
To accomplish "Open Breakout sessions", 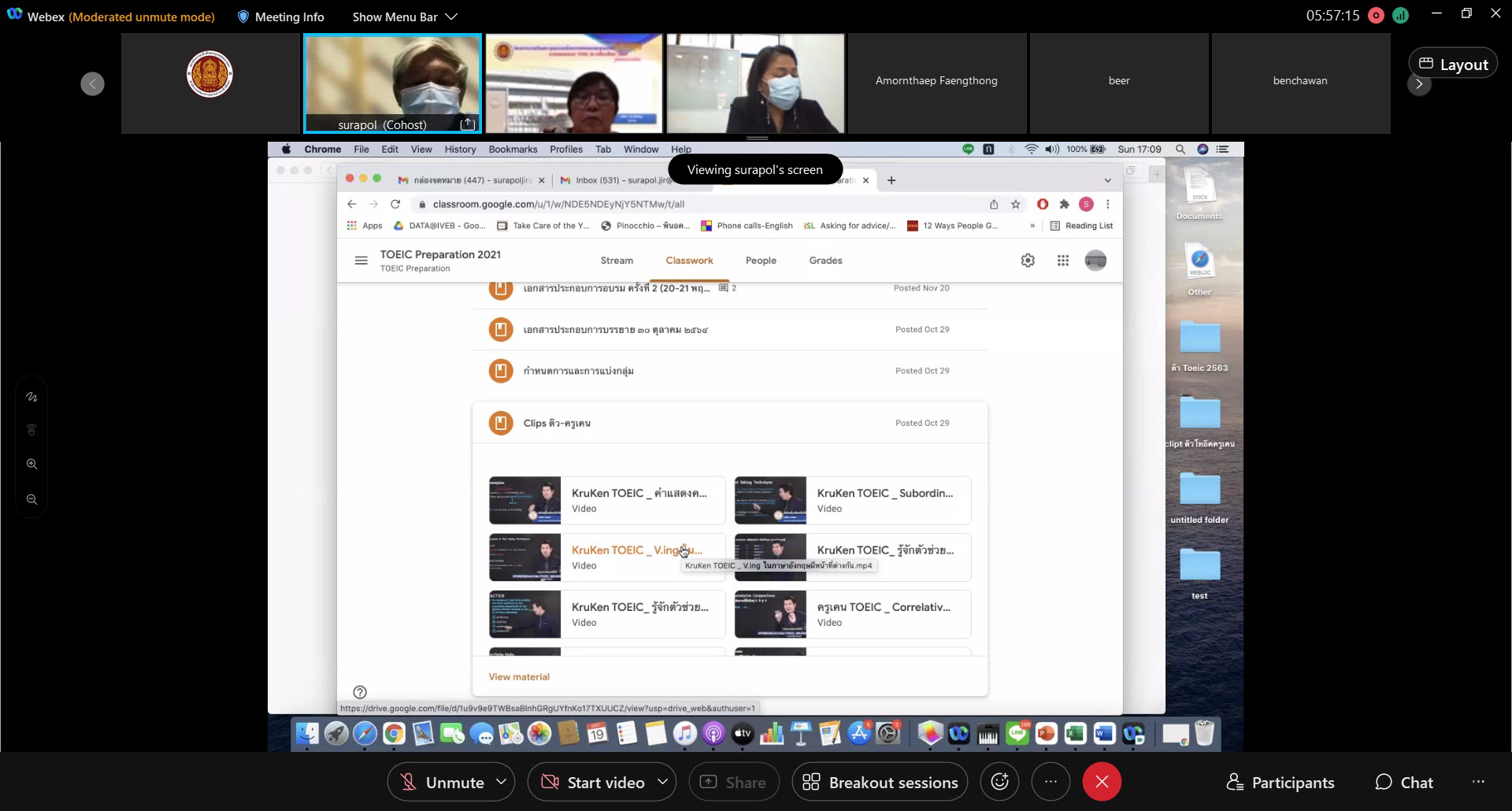I will 880,782.
